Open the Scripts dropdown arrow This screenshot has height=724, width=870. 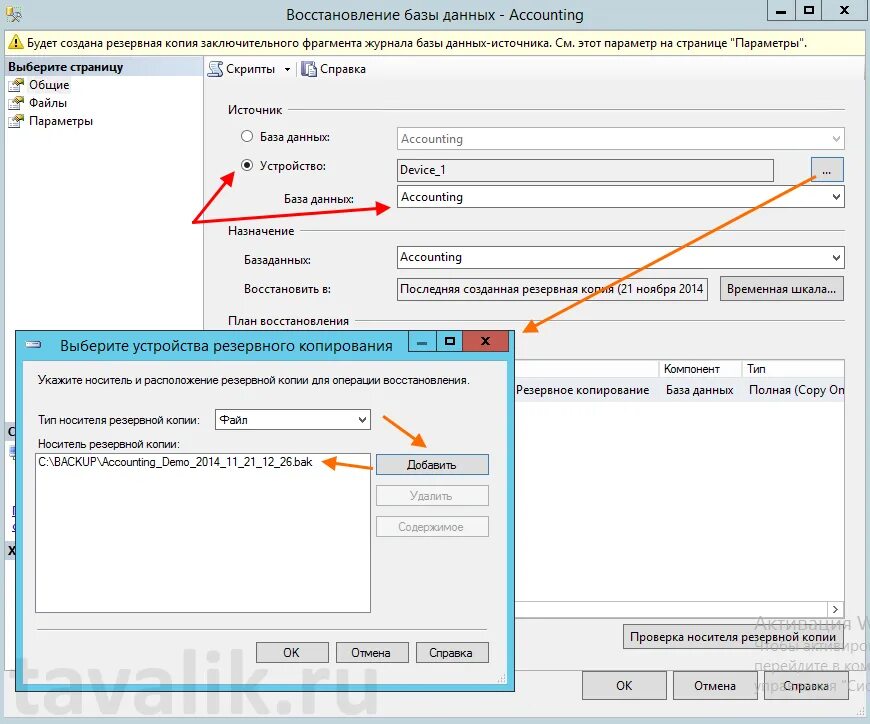[x=287, y=69]
